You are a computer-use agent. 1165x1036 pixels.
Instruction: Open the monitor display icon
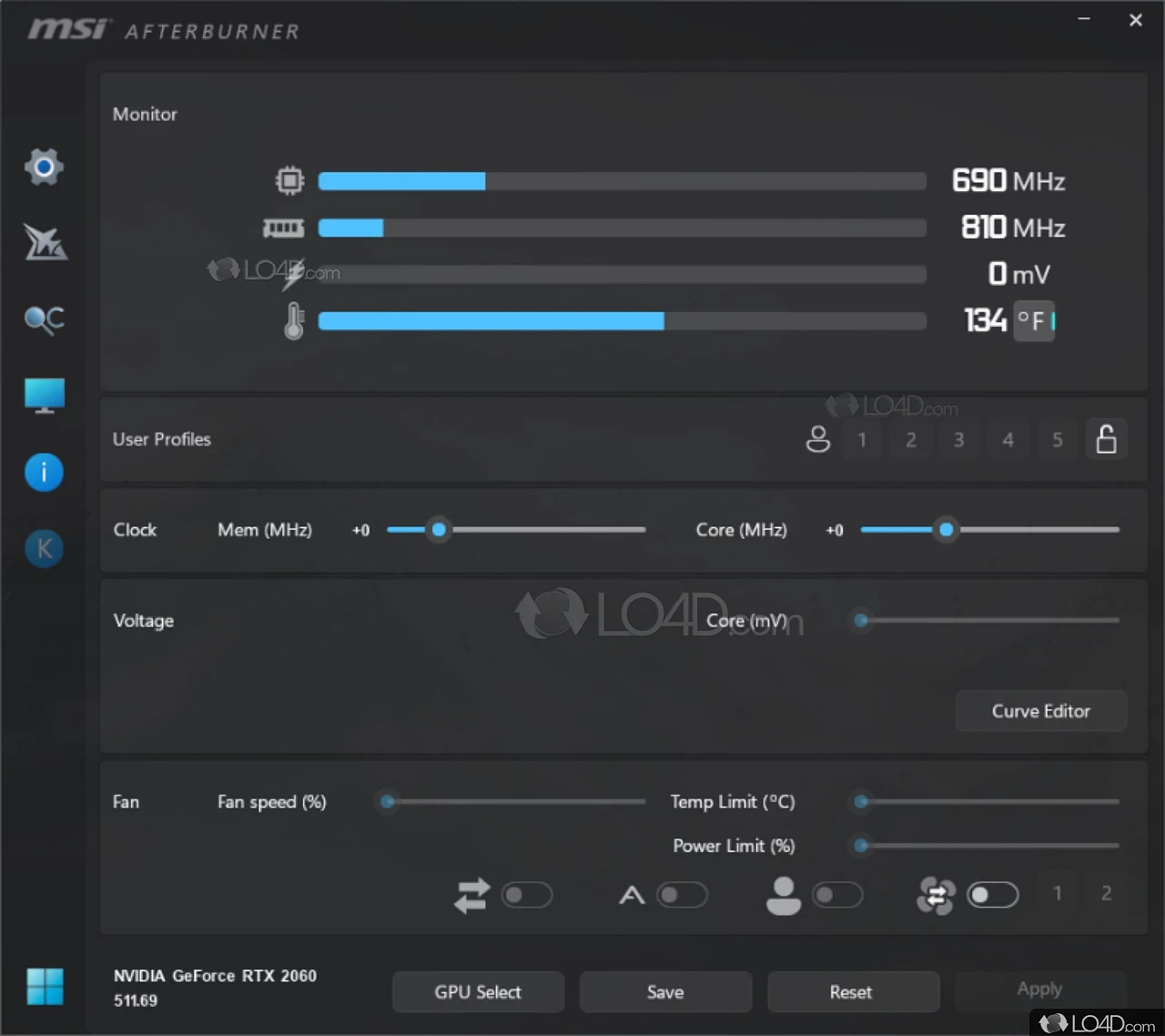45,396
